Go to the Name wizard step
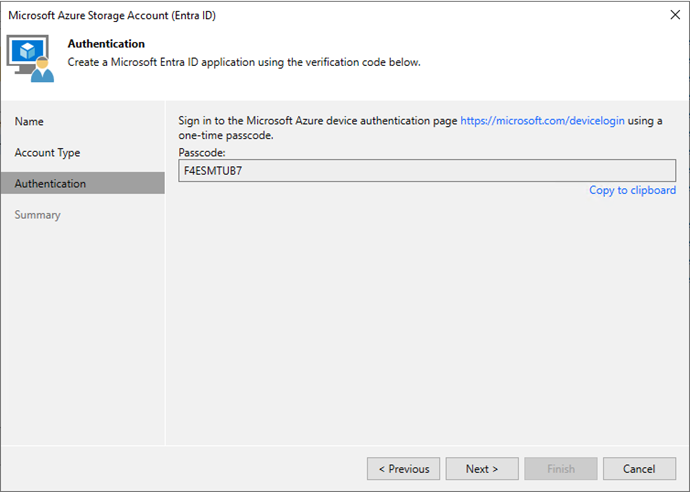This screenshot has height=492, width=690. coord(29,121)
